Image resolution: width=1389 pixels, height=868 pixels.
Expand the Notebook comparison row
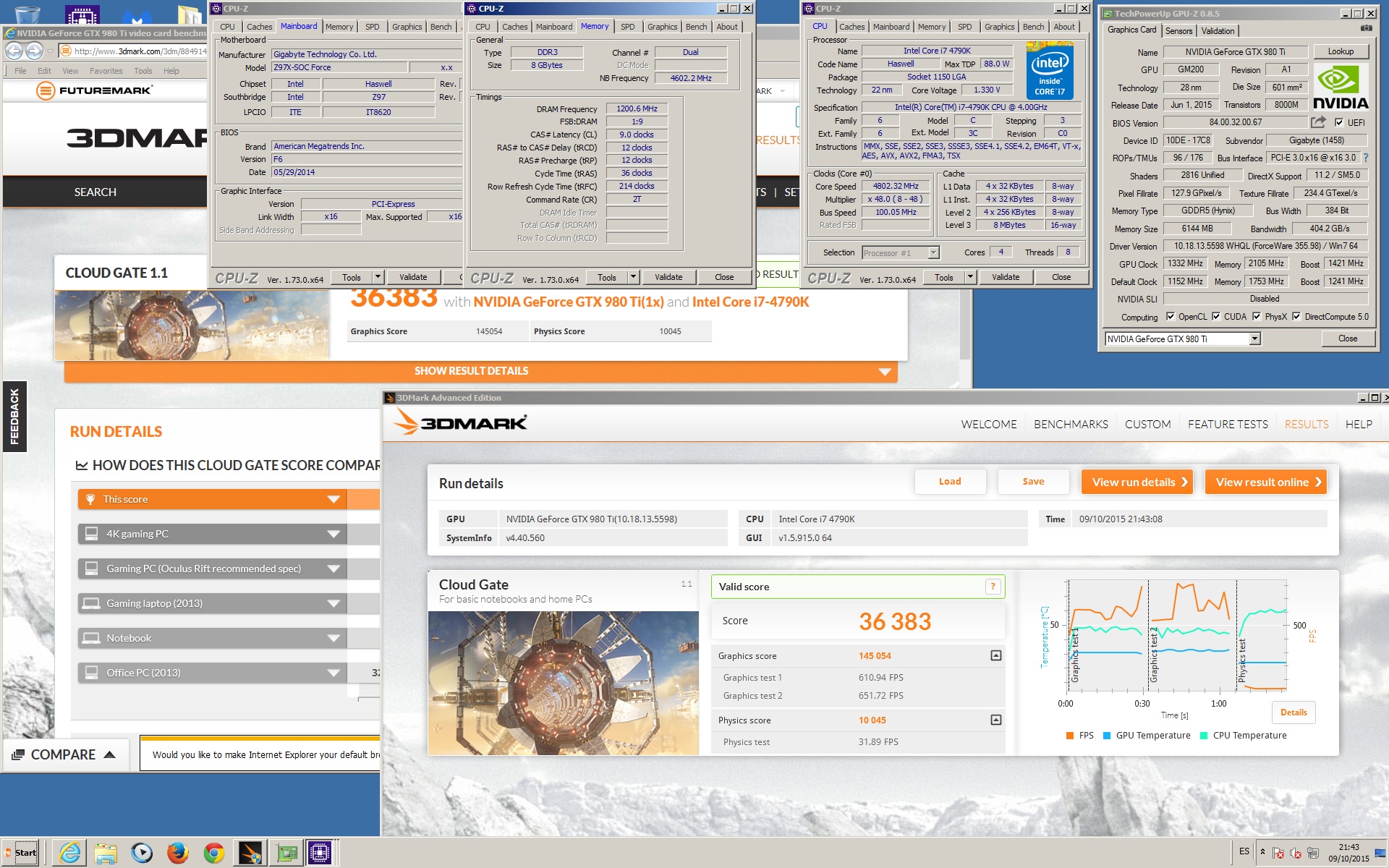pos(334,638)
